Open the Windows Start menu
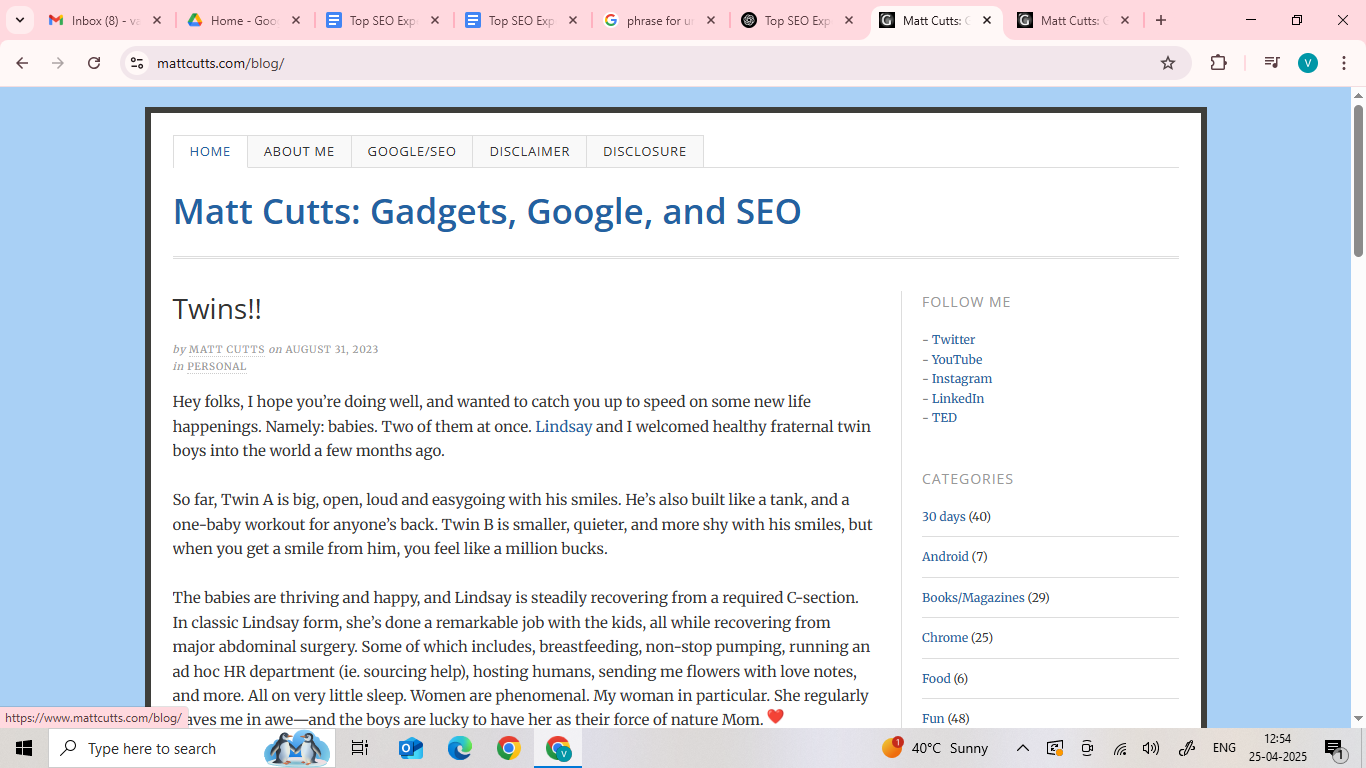 point(23,748)
